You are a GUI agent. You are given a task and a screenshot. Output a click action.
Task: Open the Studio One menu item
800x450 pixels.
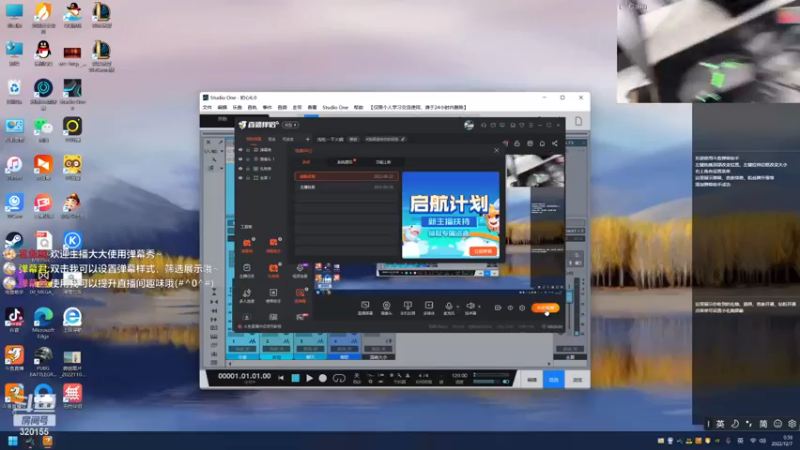pyautogui.click(x=335, y=108)
